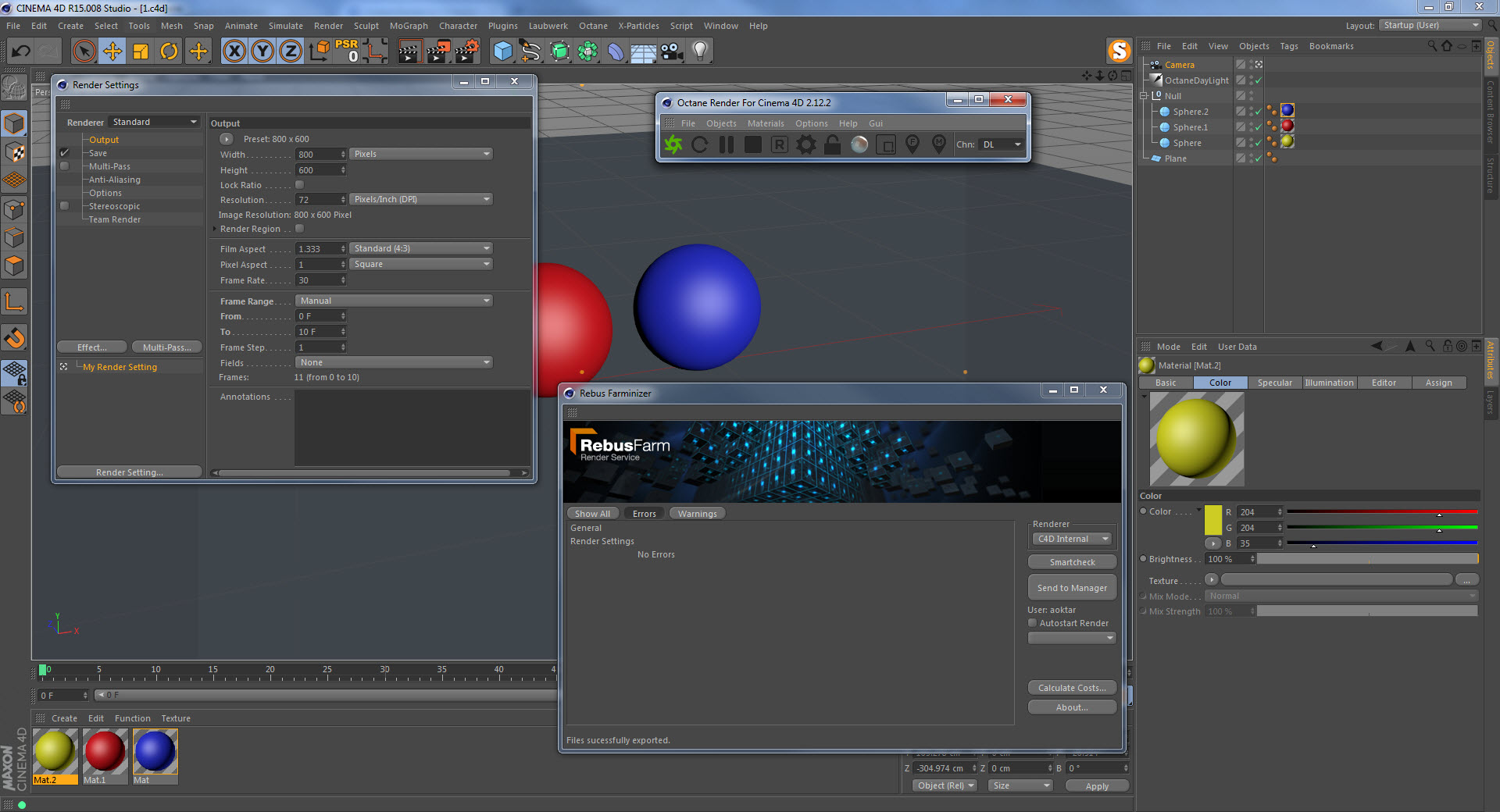This screenshot has width=1500, height=812.
Task: Click the Octane render start icon
Action: click(x=673, y=144)
